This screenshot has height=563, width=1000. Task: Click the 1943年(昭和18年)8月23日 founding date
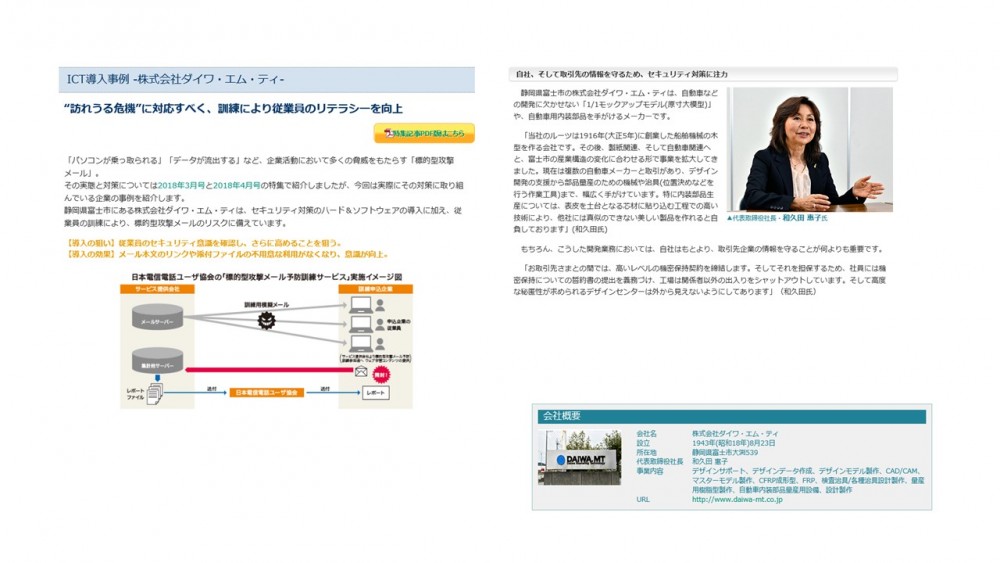733,442
